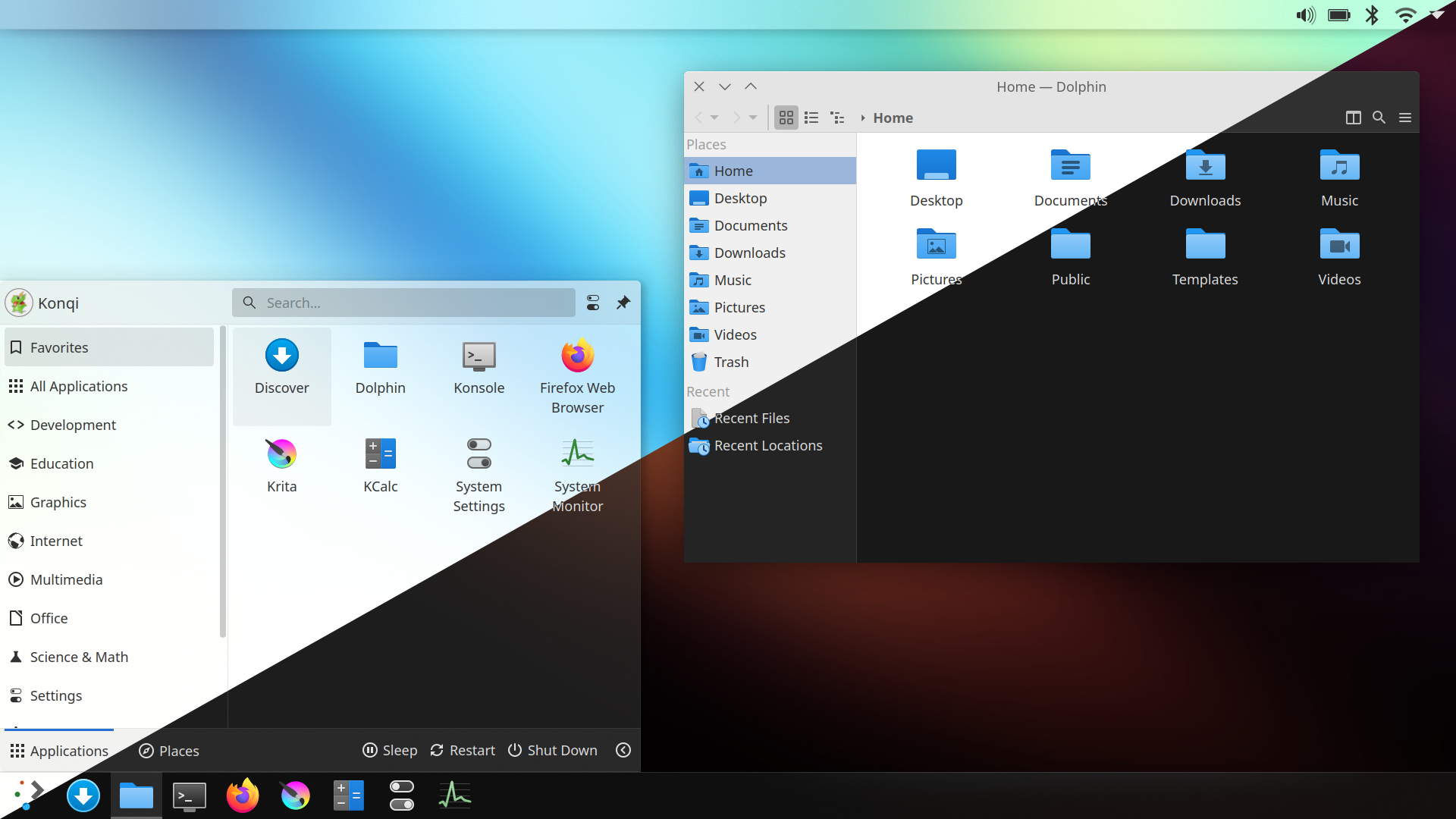Viewport: 1456px width, 819px height.
Task: Open the back history dropdown in Dolphin
Action: point(714,118)
